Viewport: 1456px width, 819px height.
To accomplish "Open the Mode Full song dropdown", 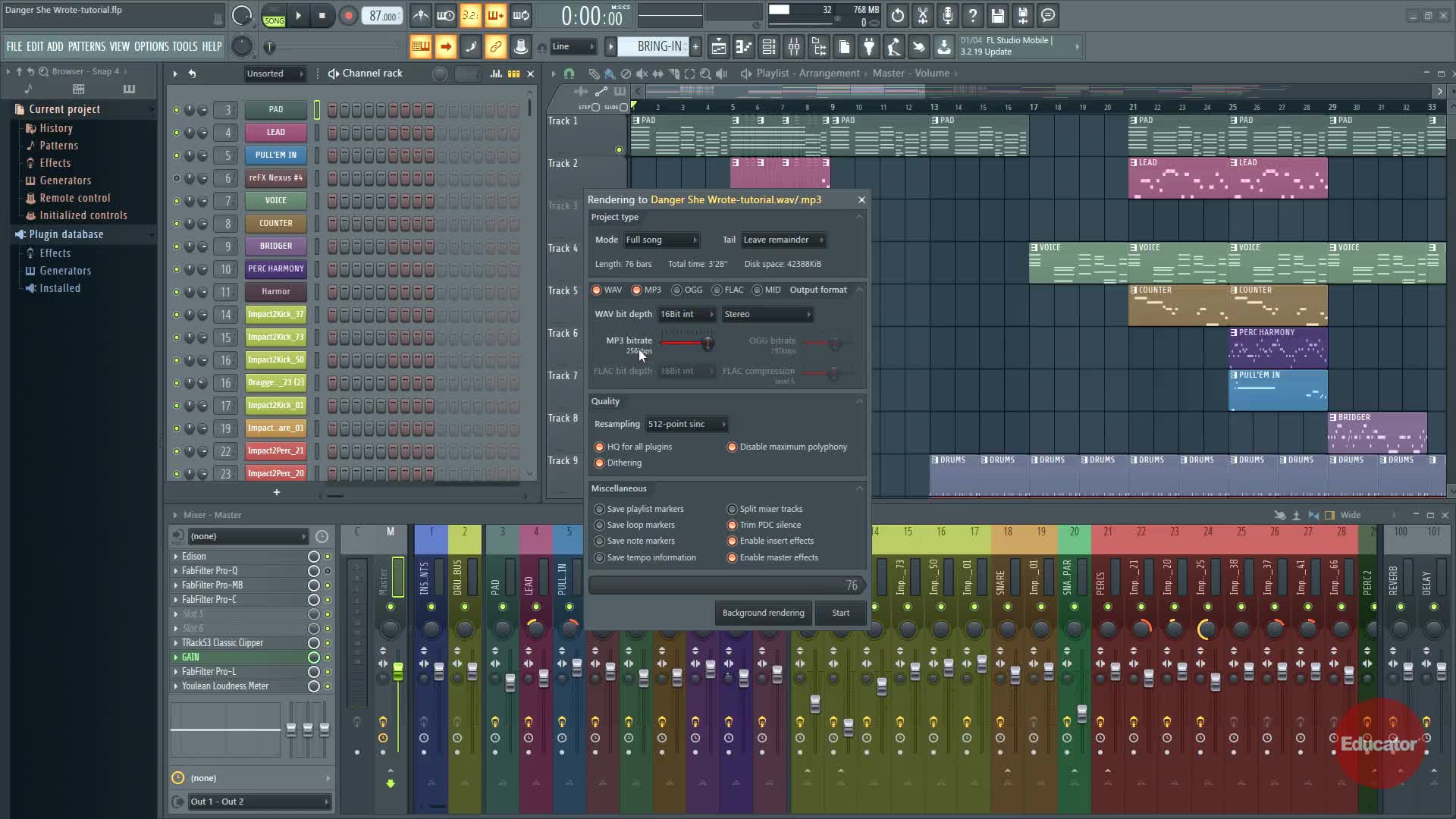I will pyautogui.click(x=661, y=240).
